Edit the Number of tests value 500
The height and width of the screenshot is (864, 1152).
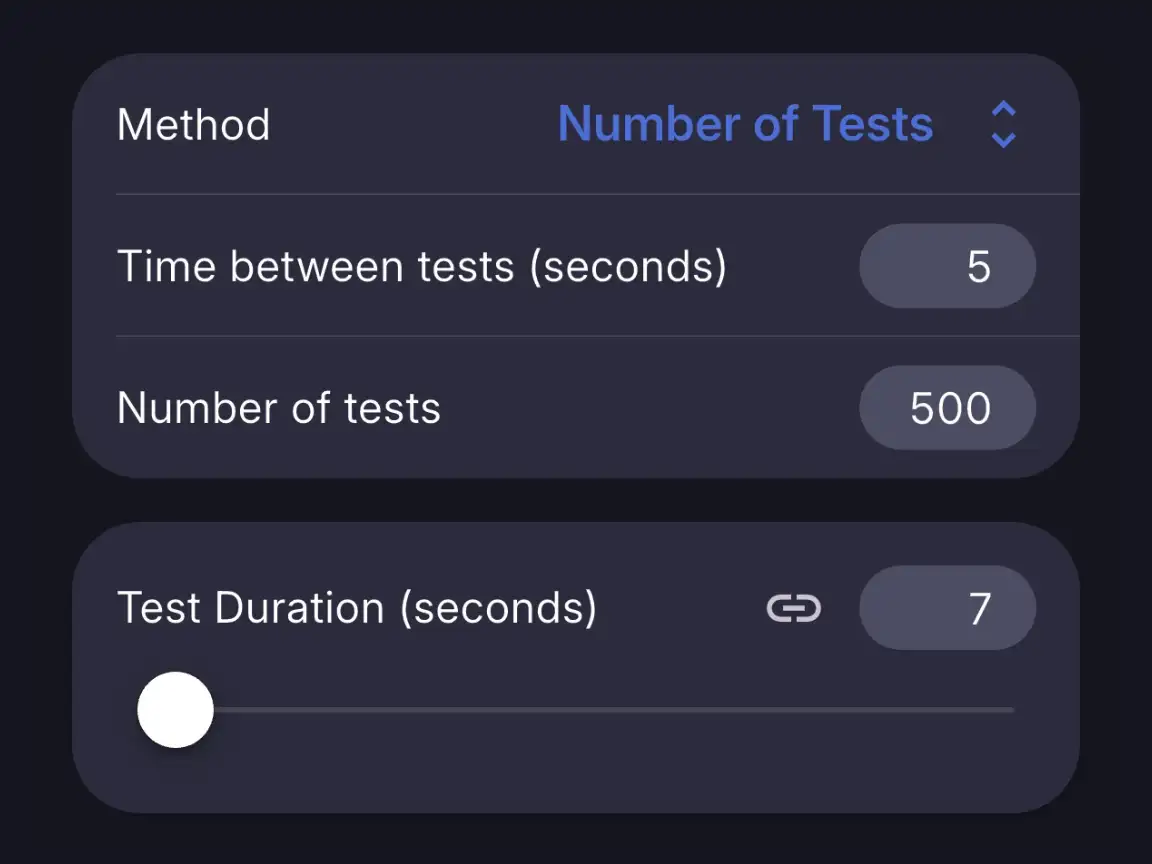(947, 407)
